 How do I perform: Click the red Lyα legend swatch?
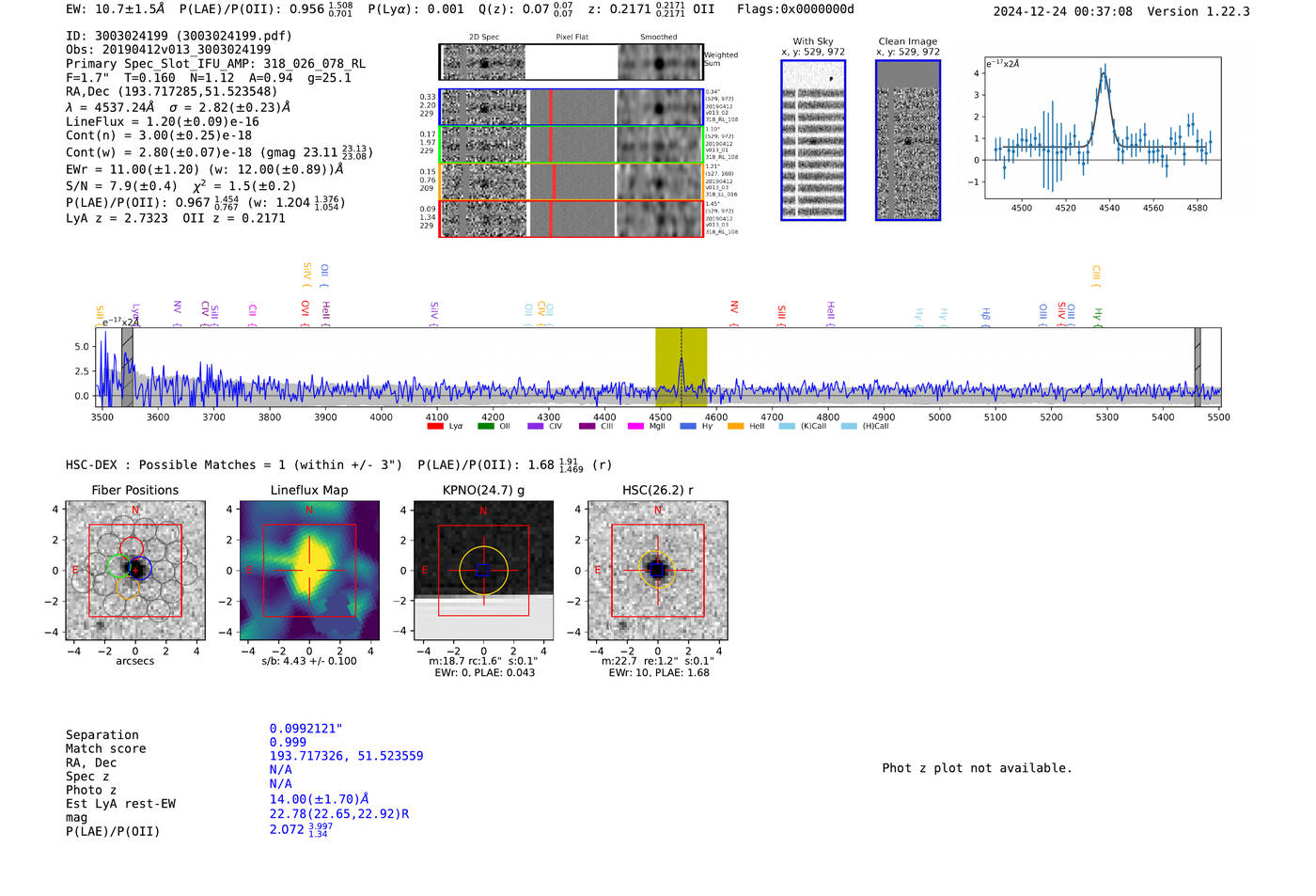pyautogui.click(x=435, y=426)
